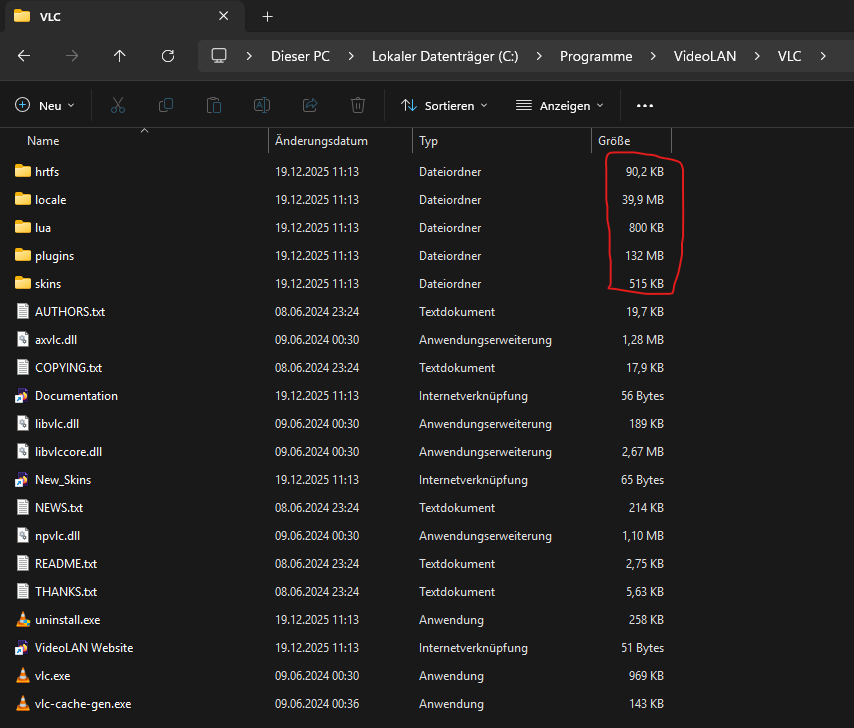Go to VideoLAN breadcrumb

tap(705, 56)
